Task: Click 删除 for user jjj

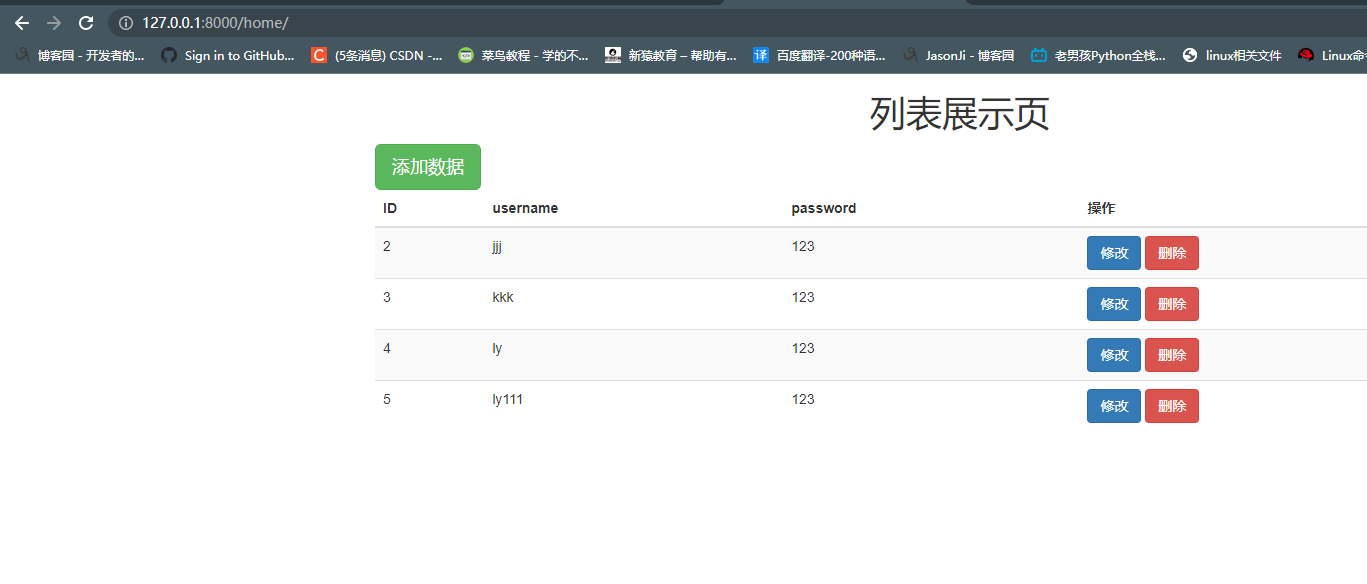Action: click(1172, 253)
